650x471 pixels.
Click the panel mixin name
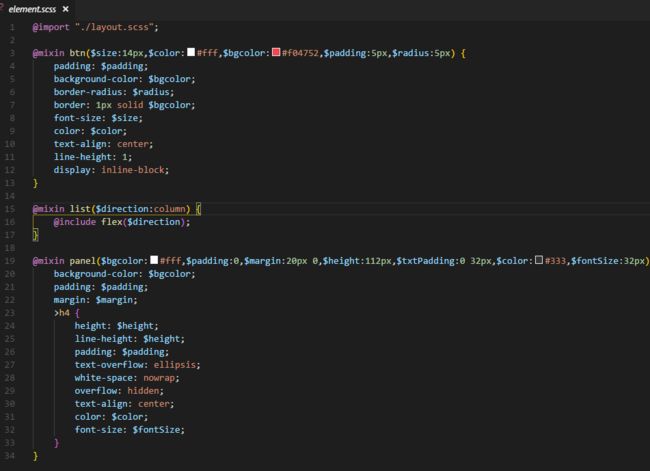click(x=82, y=261)
